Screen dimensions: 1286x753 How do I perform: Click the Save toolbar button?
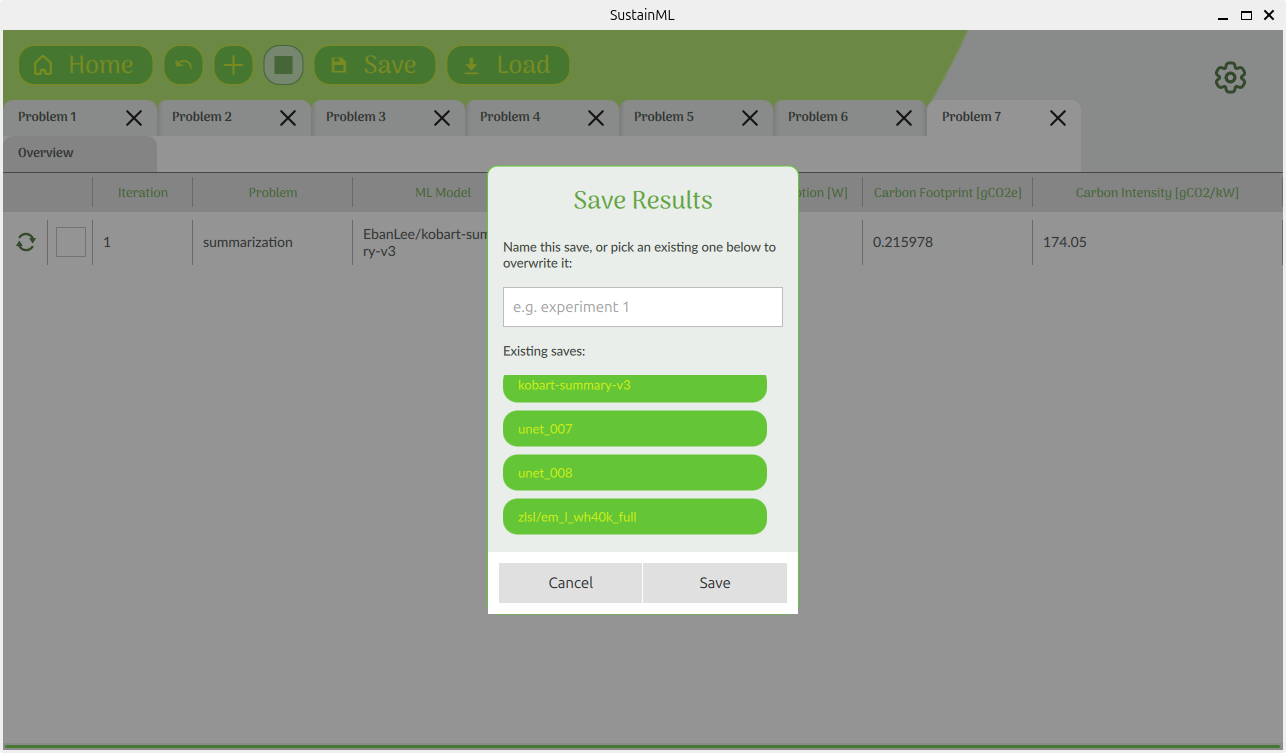tap(375, 65)
